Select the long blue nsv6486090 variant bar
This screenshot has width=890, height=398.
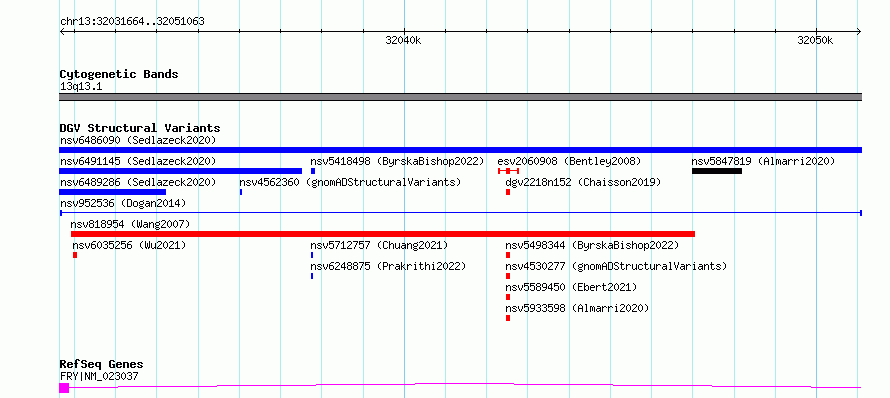460,150
